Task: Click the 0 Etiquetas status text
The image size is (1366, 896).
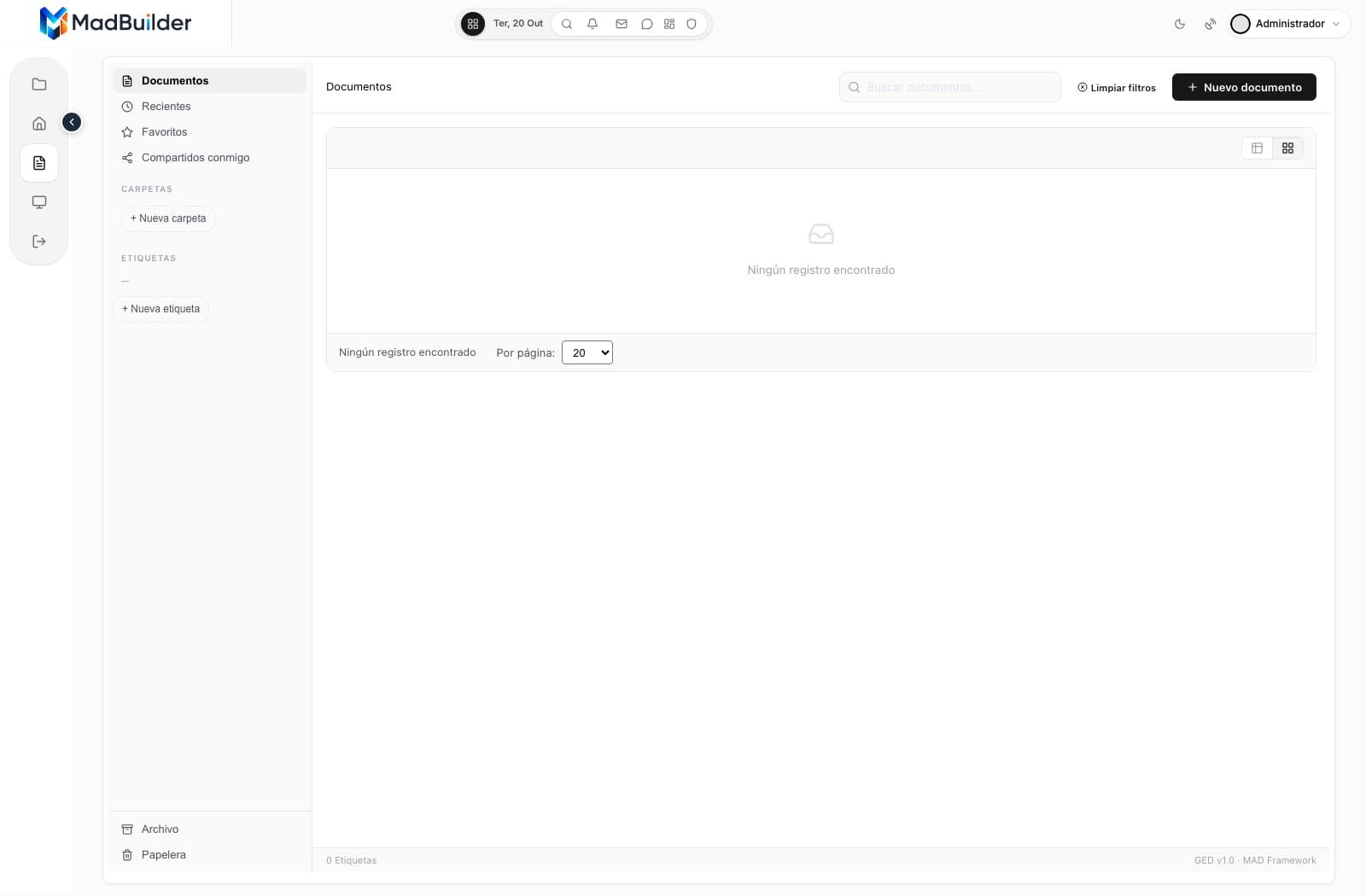Action: (351, 860)
